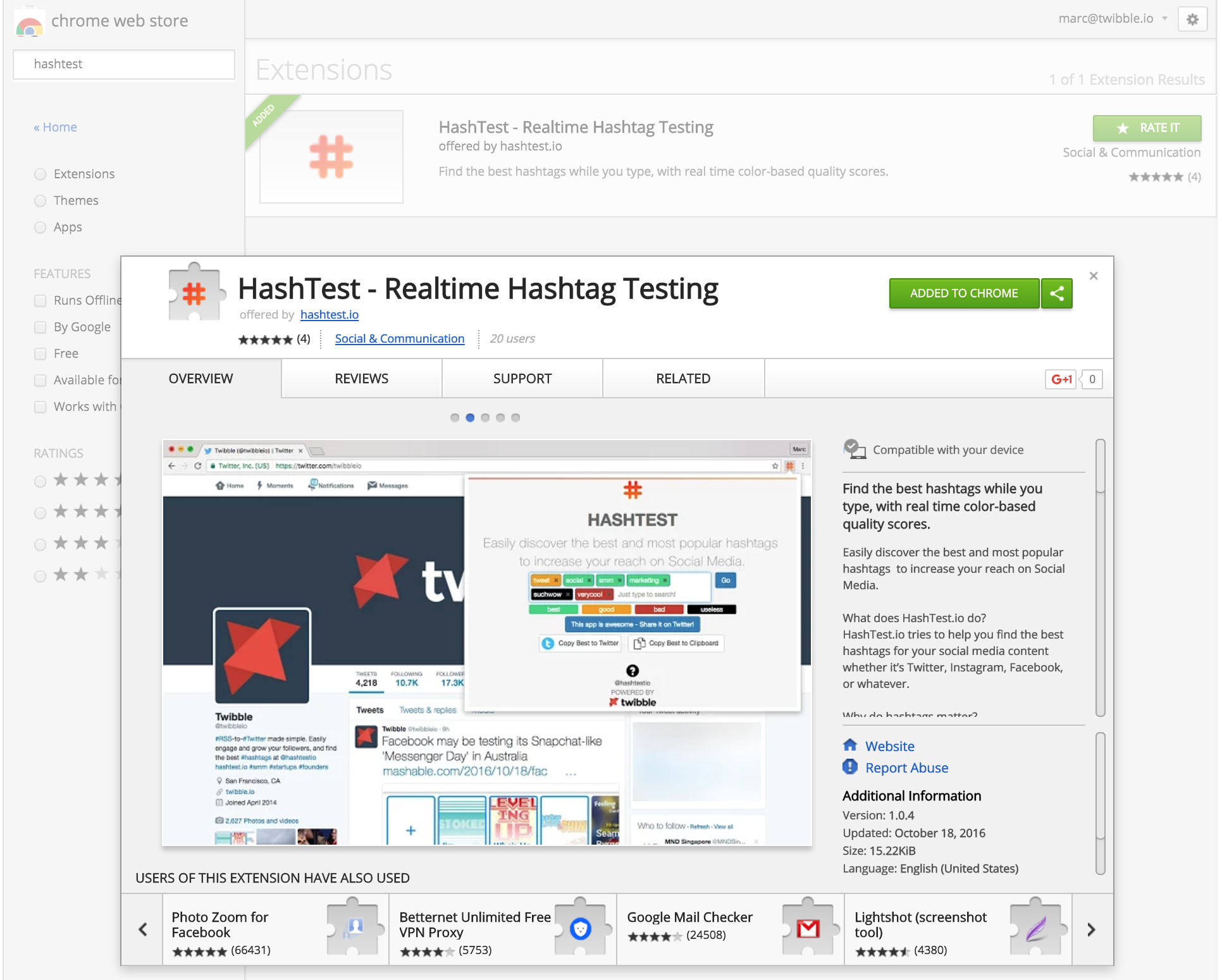Select the fifth screenshot carousel dot
This screenshot has height=980, width=1222.
515,417
